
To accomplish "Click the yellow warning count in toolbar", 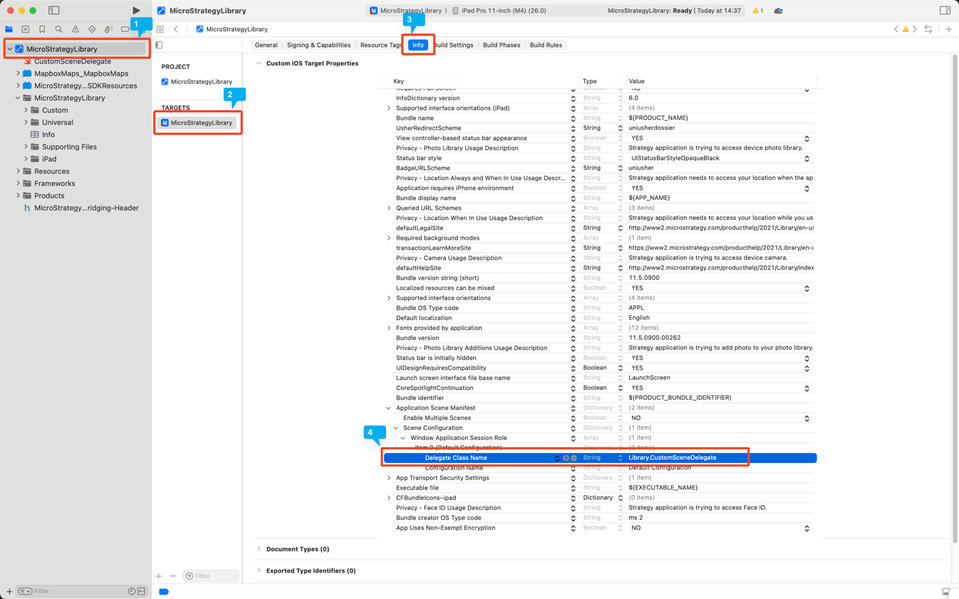I will [758, 10].
